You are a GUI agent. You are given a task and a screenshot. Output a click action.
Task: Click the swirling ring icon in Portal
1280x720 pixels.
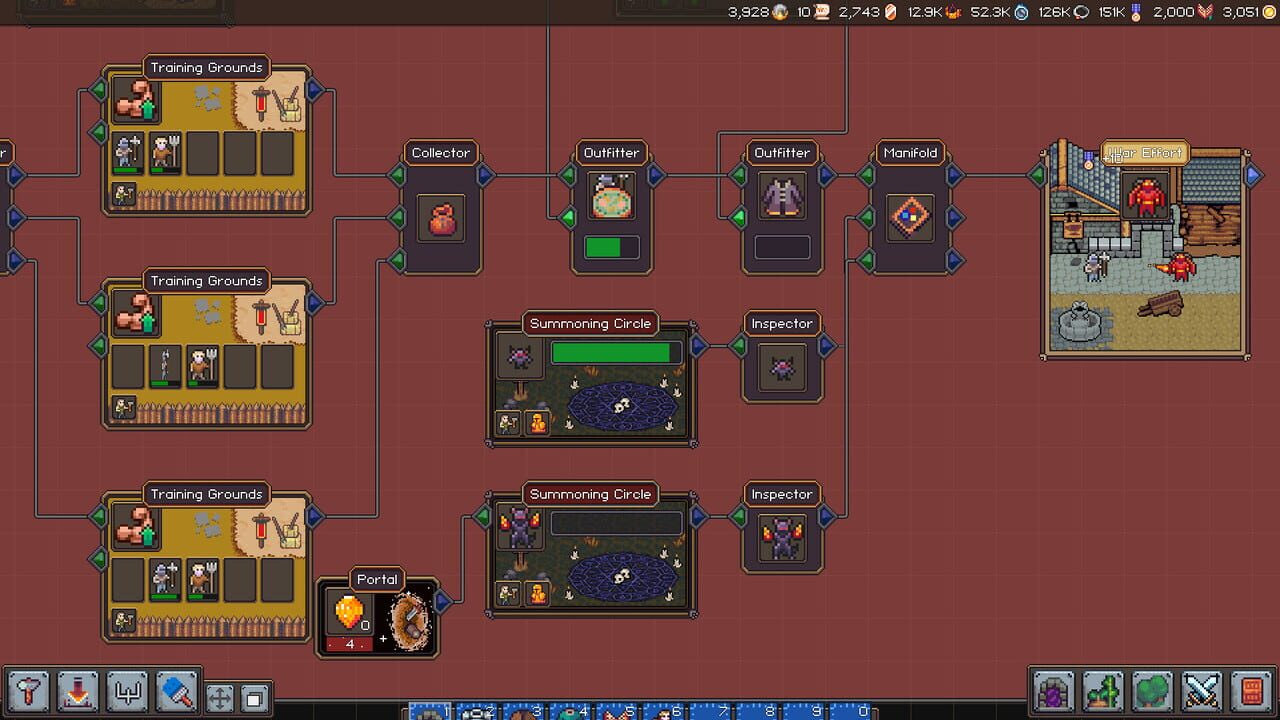pos(409,621)
